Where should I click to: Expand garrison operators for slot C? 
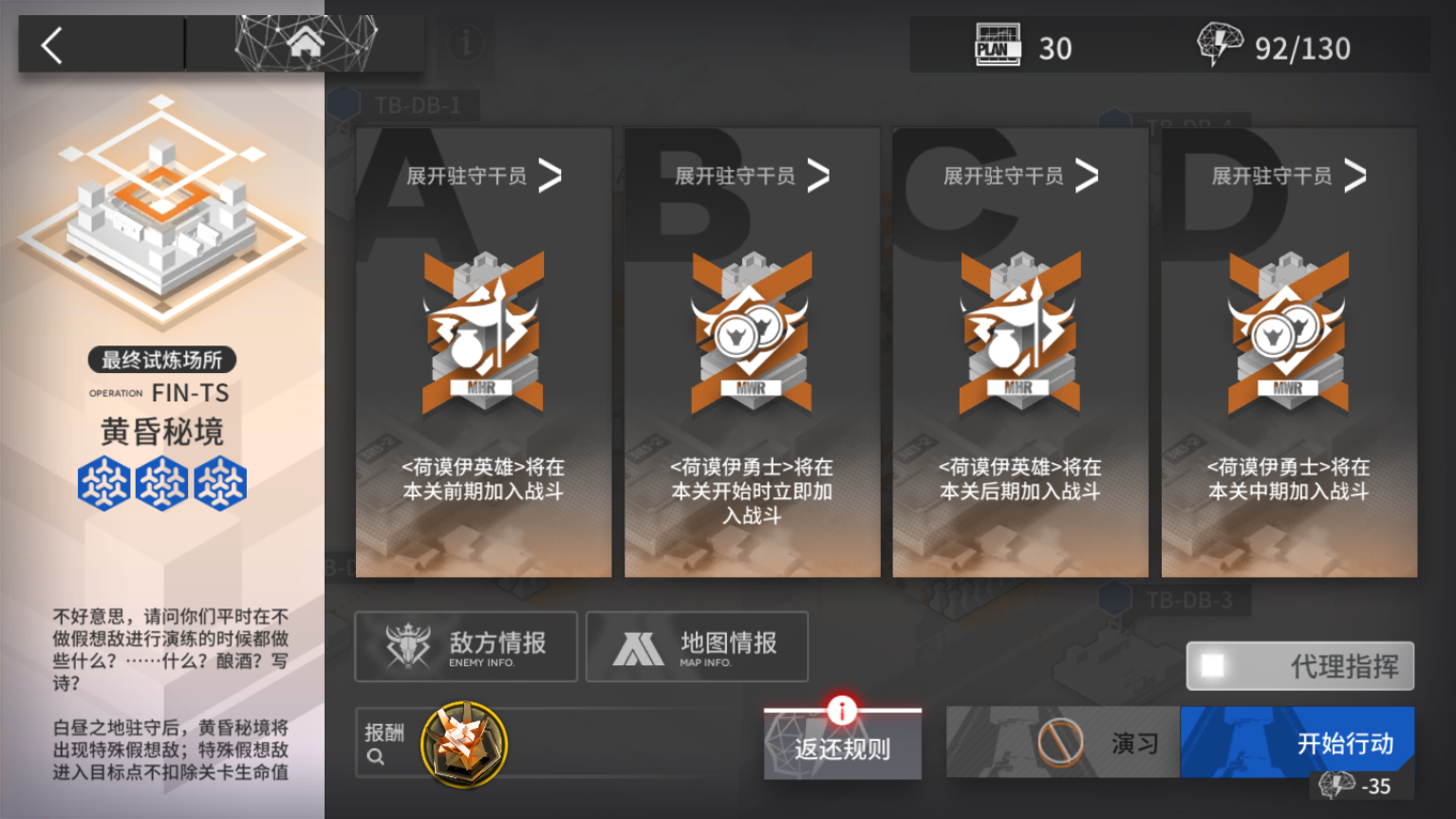[1021, 176]
